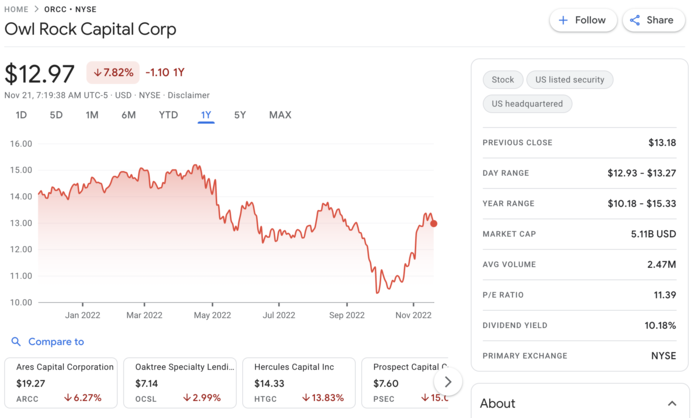Image resolution: width=700 pixels, height=418 pixels.
Task: Click the OCSL 2.99% change text
Action: [x=202, y=397]
